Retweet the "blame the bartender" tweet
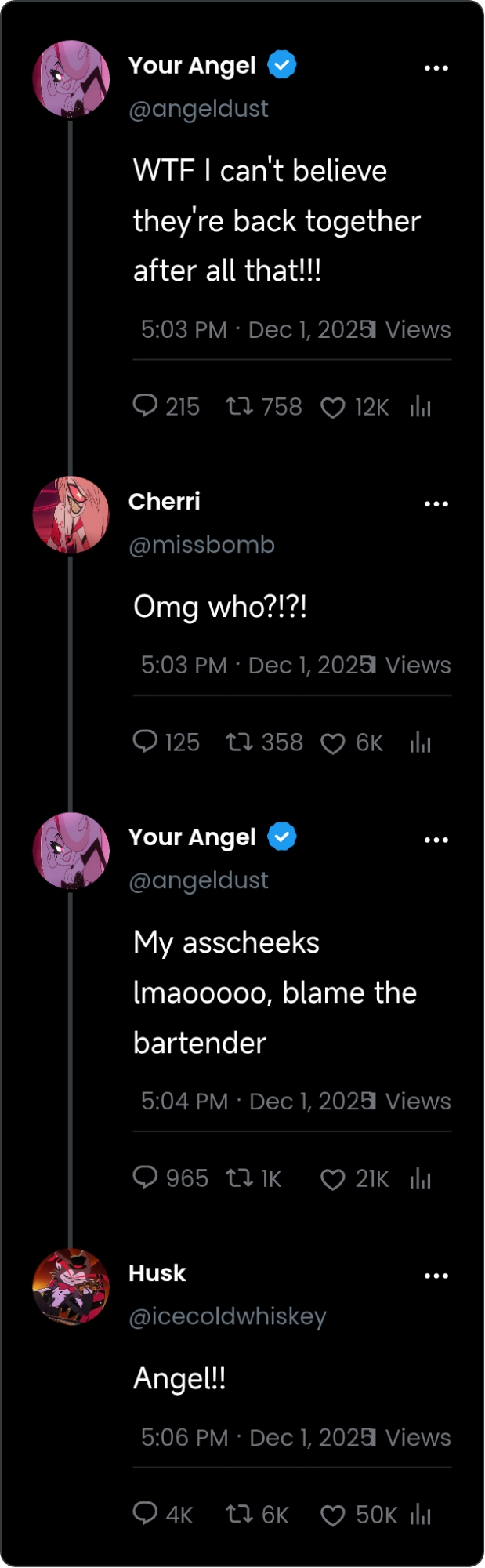 pyautogui.click(x=239, y=1178)
